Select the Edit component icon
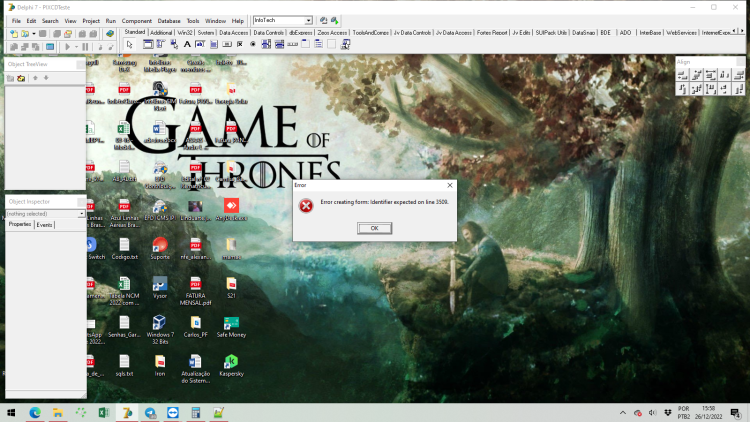Screen dimensions: 750x422 click(x=200, y=44)
